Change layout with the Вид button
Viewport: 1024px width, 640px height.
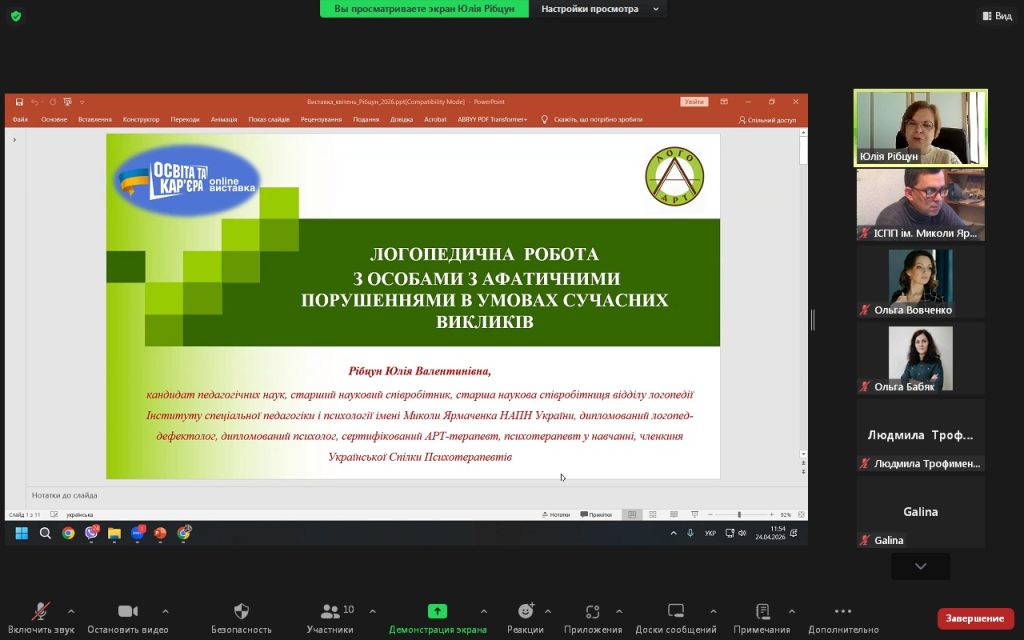(996, 16)
